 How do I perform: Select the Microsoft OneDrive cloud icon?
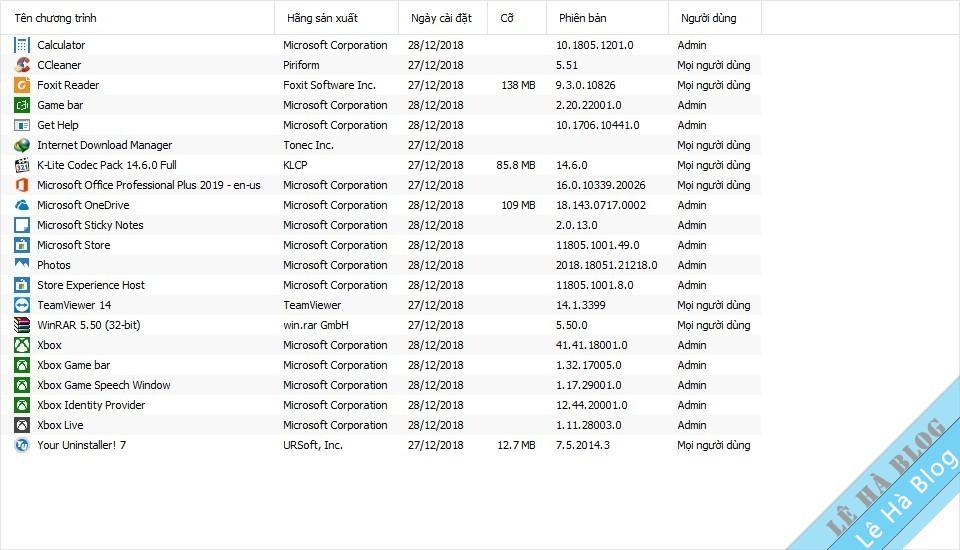point(22,205)
